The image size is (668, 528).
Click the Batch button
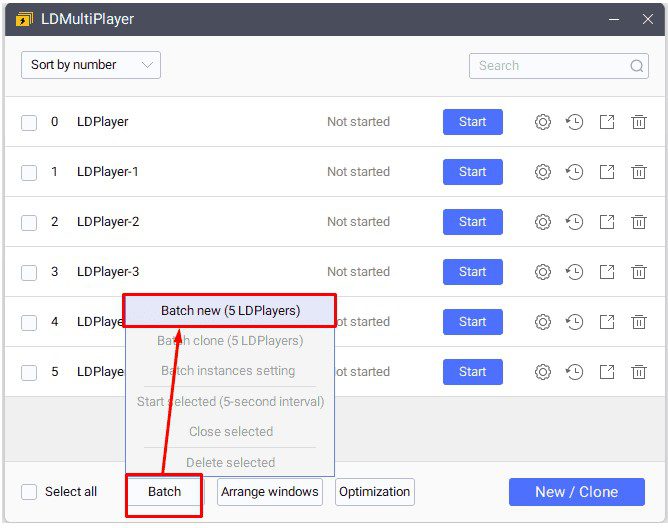tap(164, 492)
